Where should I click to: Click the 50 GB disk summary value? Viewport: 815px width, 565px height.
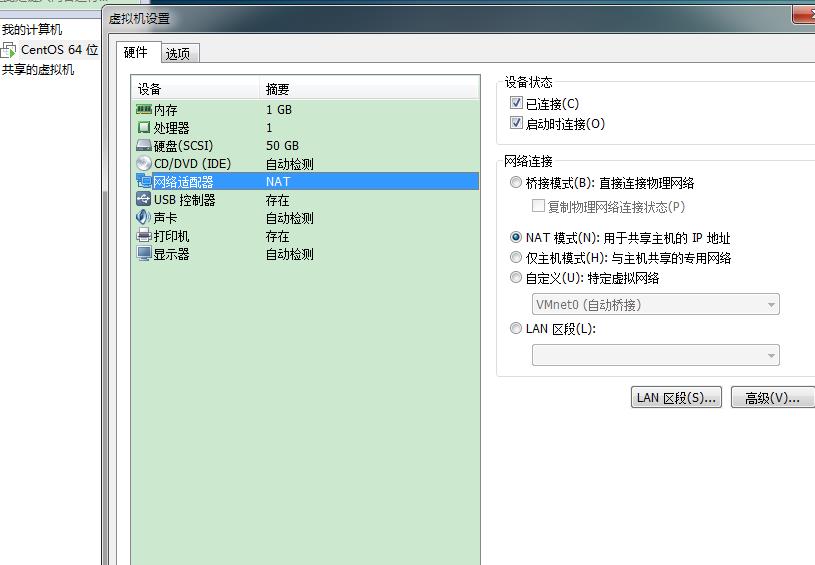pos(282,146)
